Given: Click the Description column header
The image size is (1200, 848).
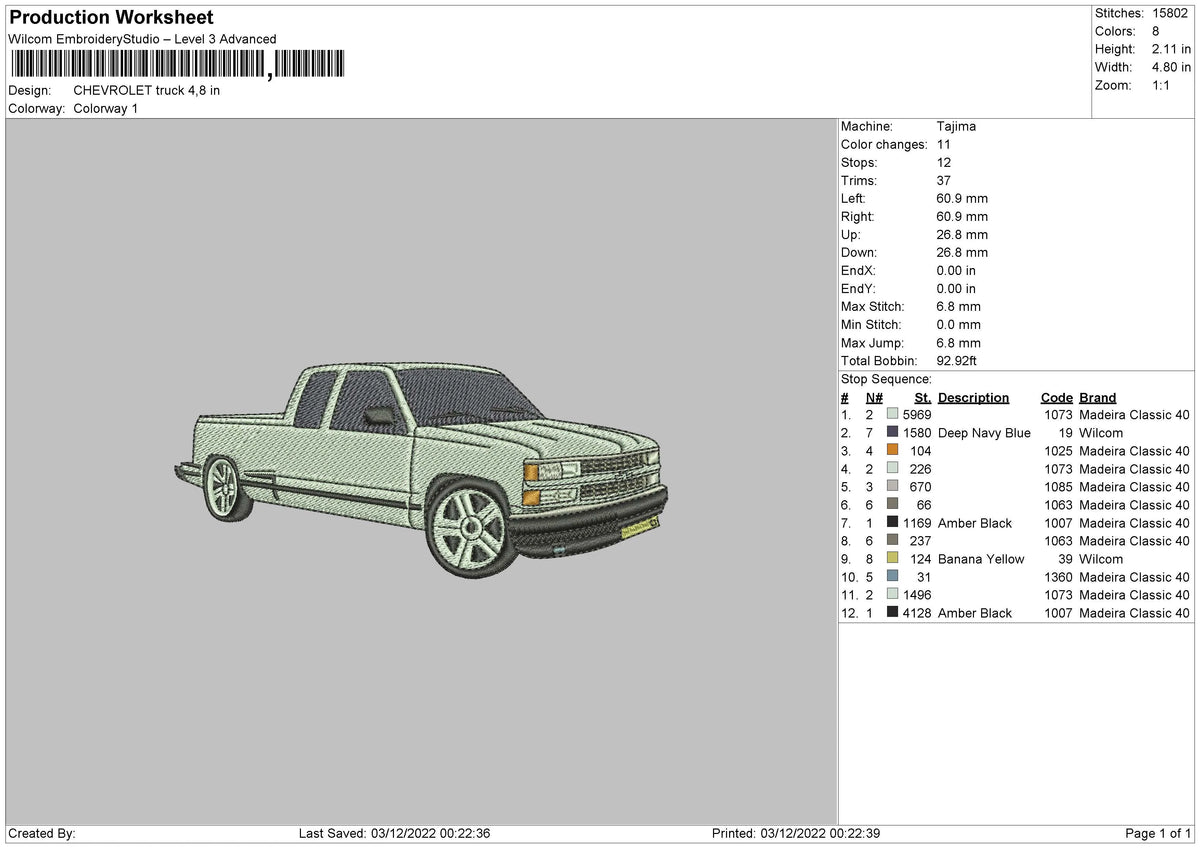Looking at the screenshot, I should [x=973, y=397].
